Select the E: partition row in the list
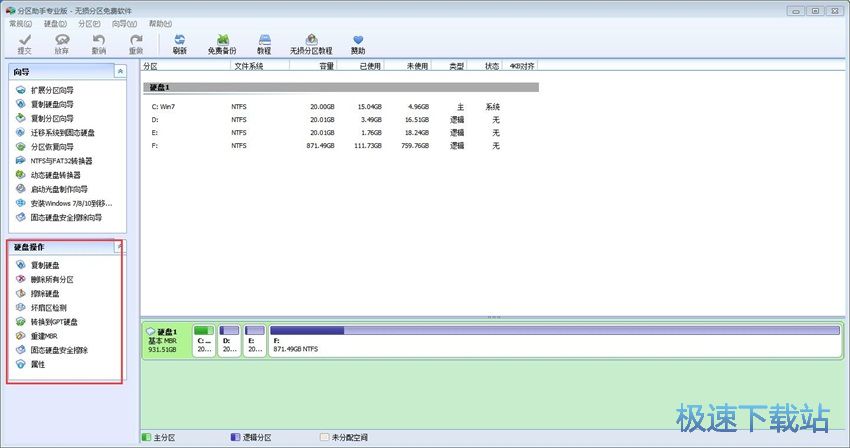850x448 pixels. point(341,132)
